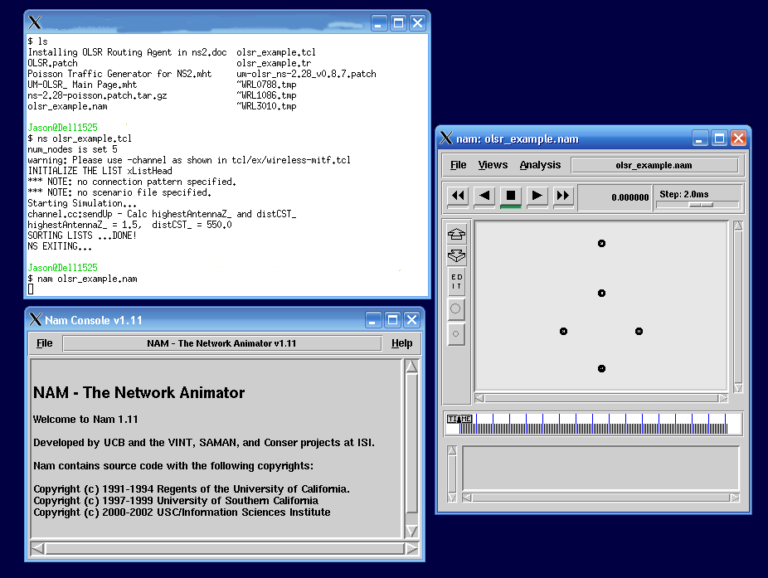The width and height of the screenshot is (768, 578).
Task: Select the large circle node-size button
Action: tap(457, 310)
